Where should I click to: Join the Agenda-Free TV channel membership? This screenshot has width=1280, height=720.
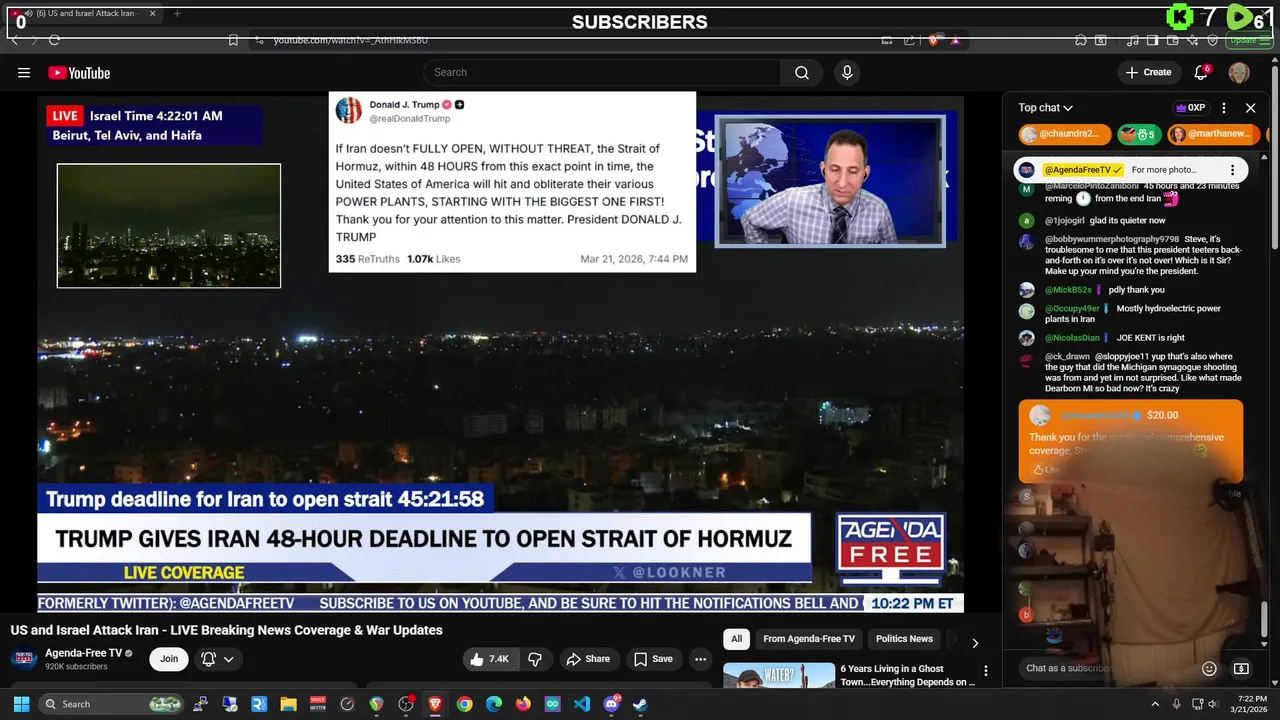[169, 659]
